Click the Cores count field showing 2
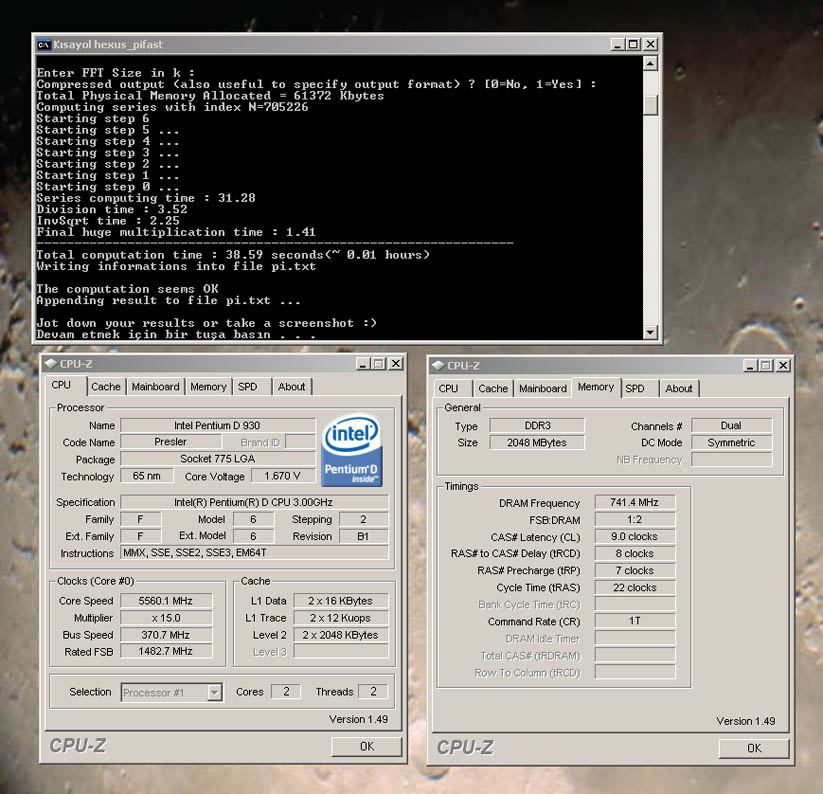The width and height of the screenshot is (823, 794). click(x=286, y=692)
